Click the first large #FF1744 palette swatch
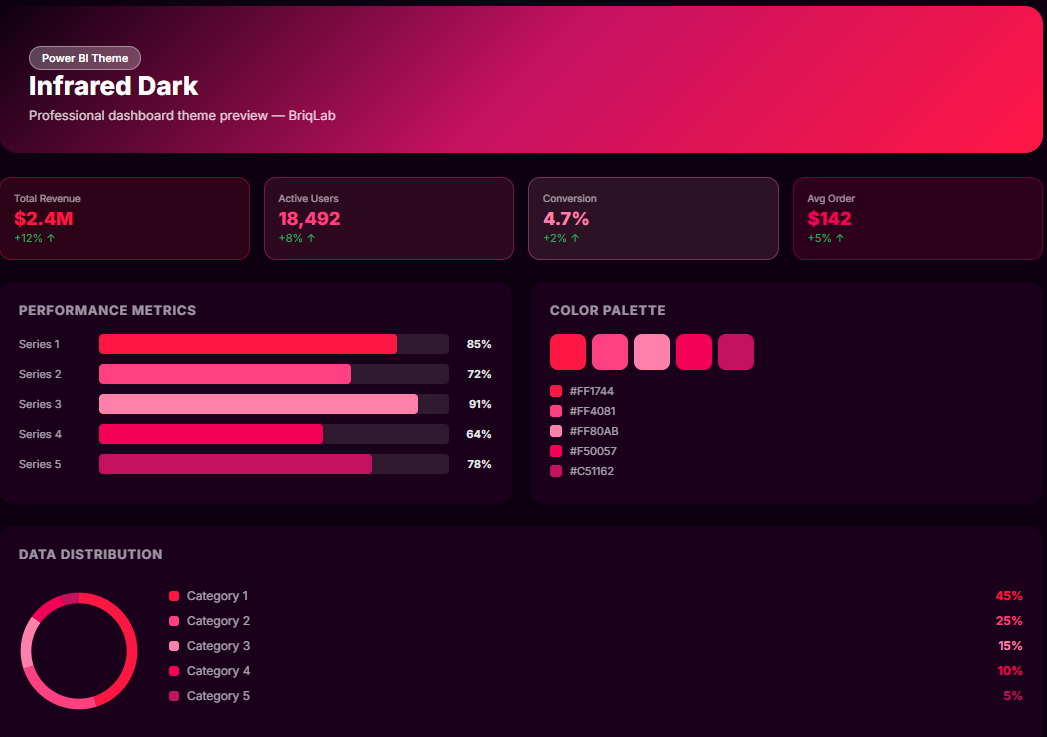 point(568,352)
